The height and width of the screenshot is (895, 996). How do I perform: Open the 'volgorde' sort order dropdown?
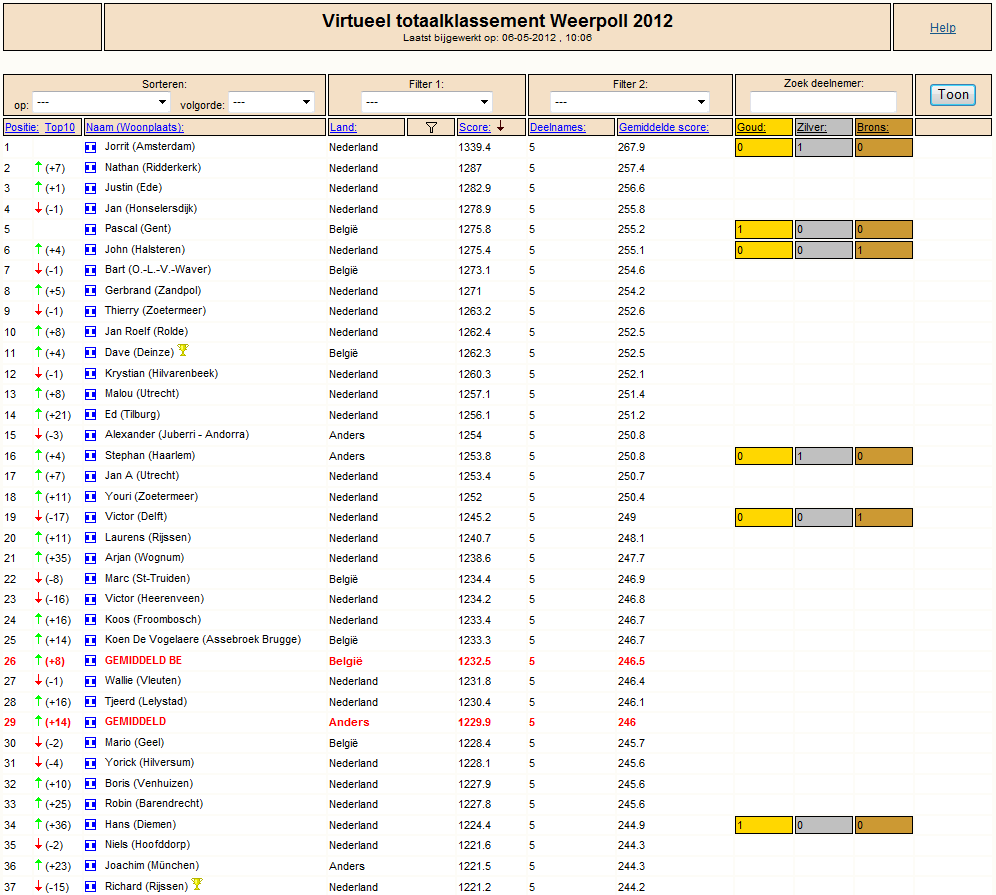[271, 102]
